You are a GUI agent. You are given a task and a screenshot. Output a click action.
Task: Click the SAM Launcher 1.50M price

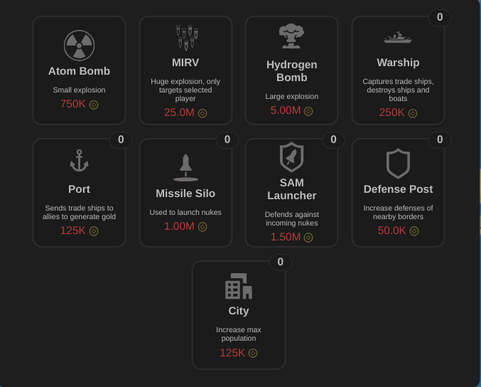[286, 237]
